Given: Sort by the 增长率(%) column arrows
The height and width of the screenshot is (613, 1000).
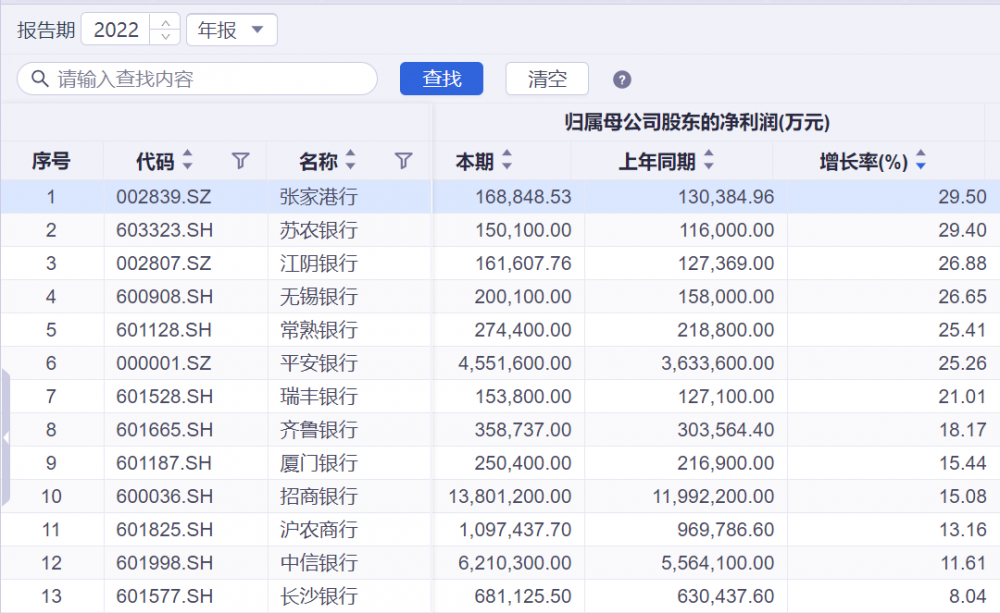Looking at the screenshot, I should coord(921,160).
